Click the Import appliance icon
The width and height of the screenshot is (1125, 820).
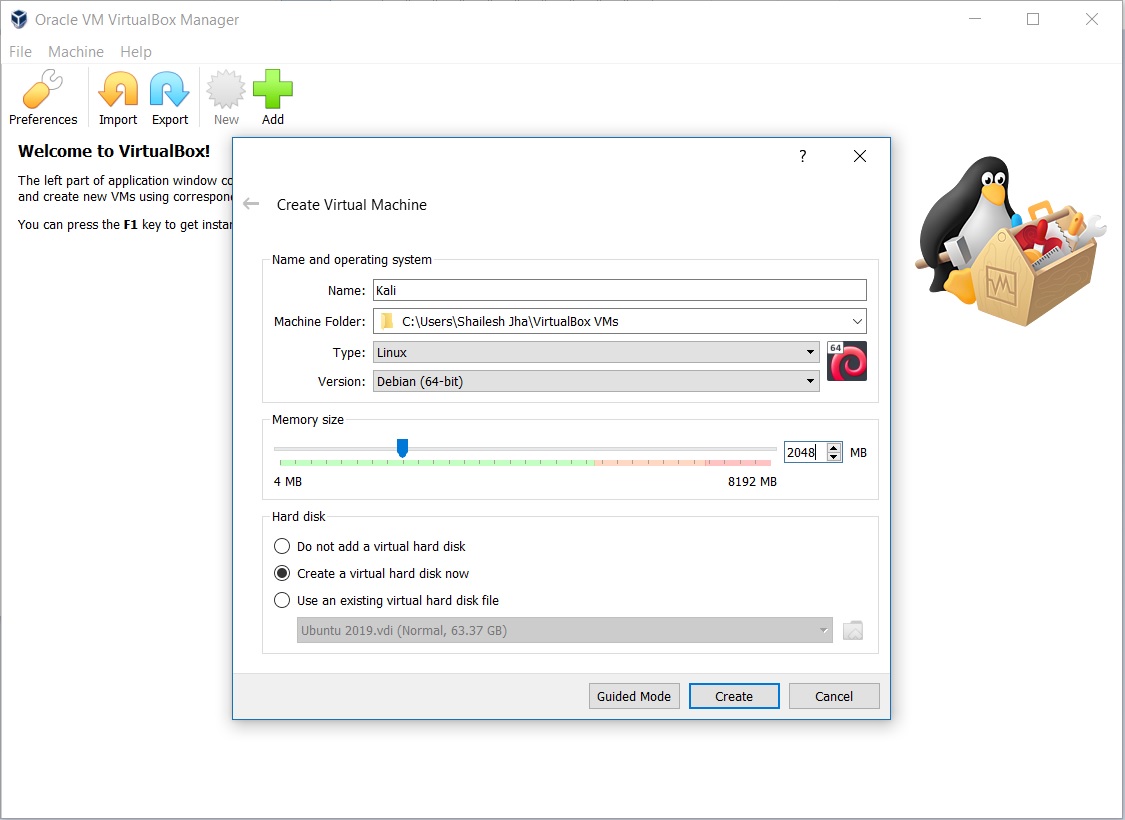118,98
